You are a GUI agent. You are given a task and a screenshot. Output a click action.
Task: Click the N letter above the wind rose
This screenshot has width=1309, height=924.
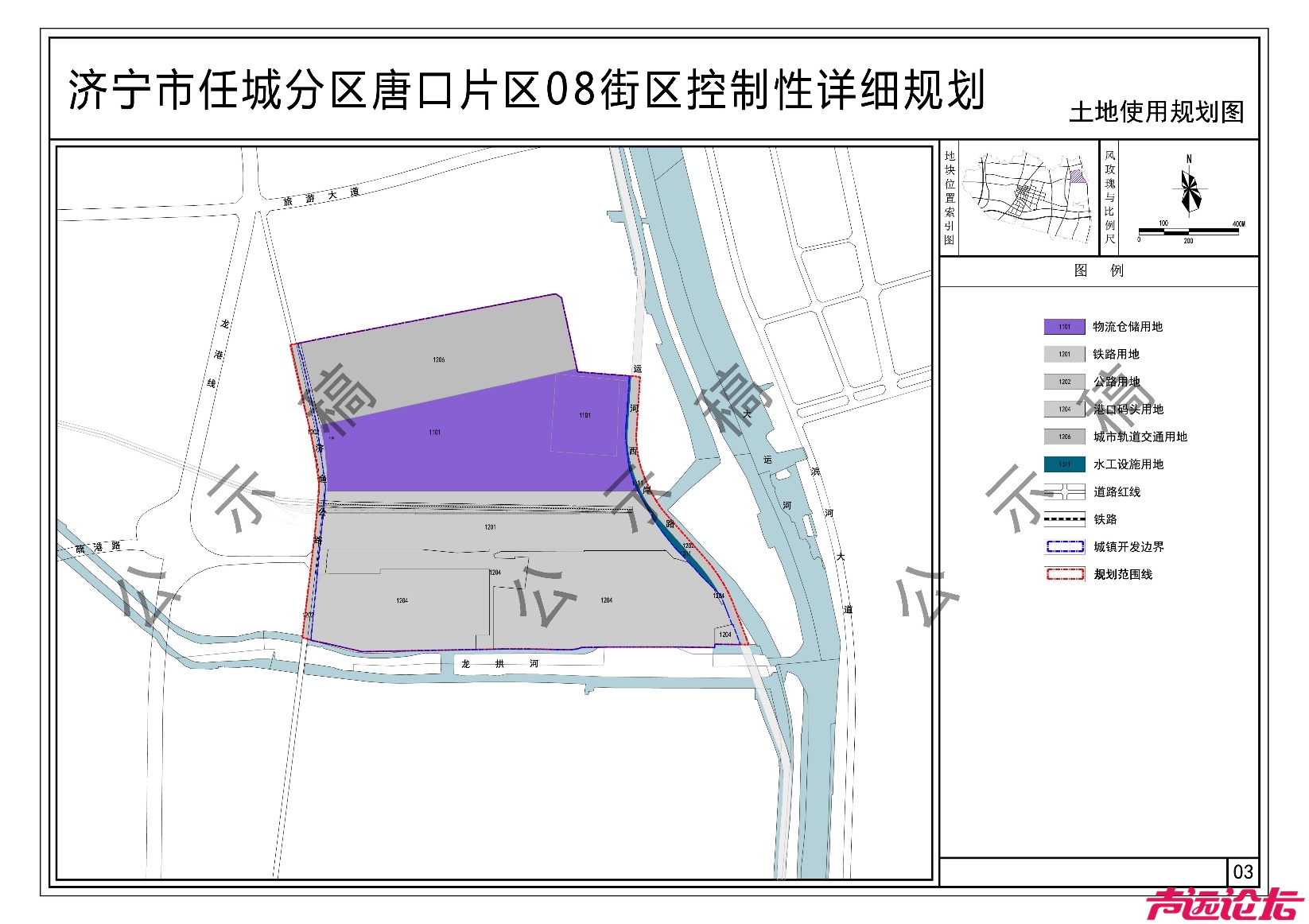click(1189, 159)
